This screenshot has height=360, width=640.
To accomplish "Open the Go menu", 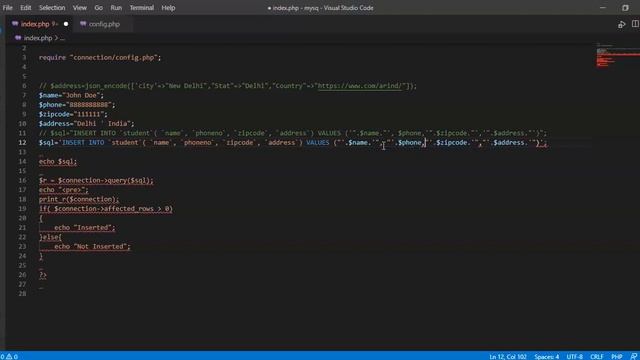I will pos(98,8).
